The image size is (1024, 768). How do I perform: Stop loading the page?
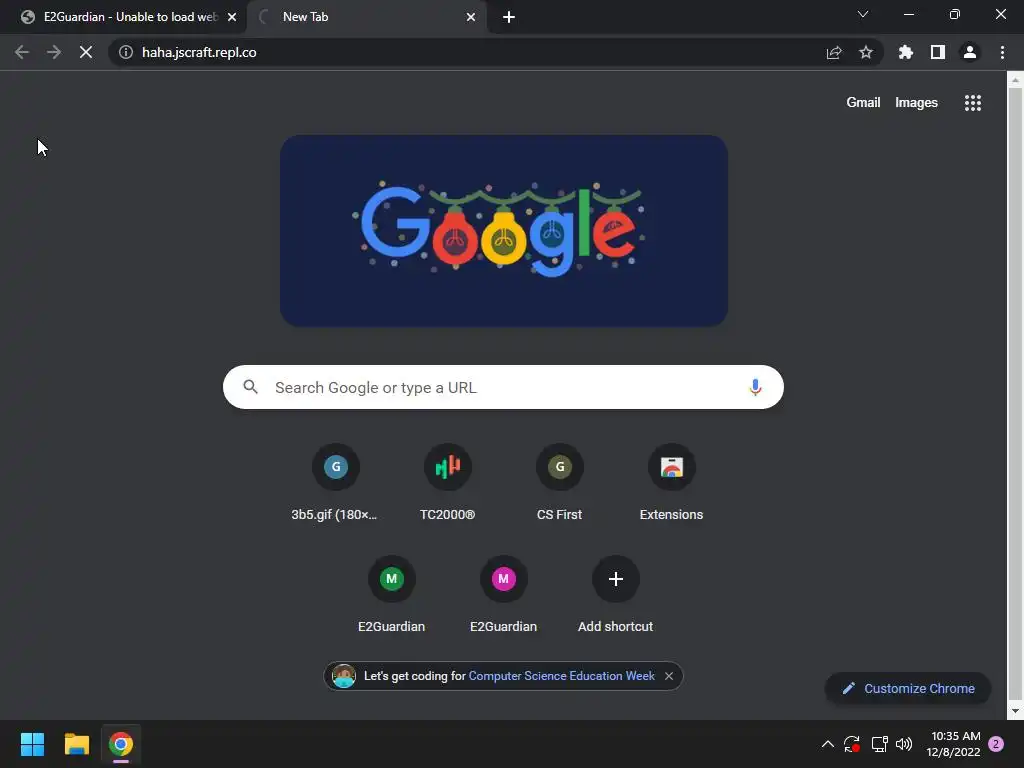click(x=86, y=52)
